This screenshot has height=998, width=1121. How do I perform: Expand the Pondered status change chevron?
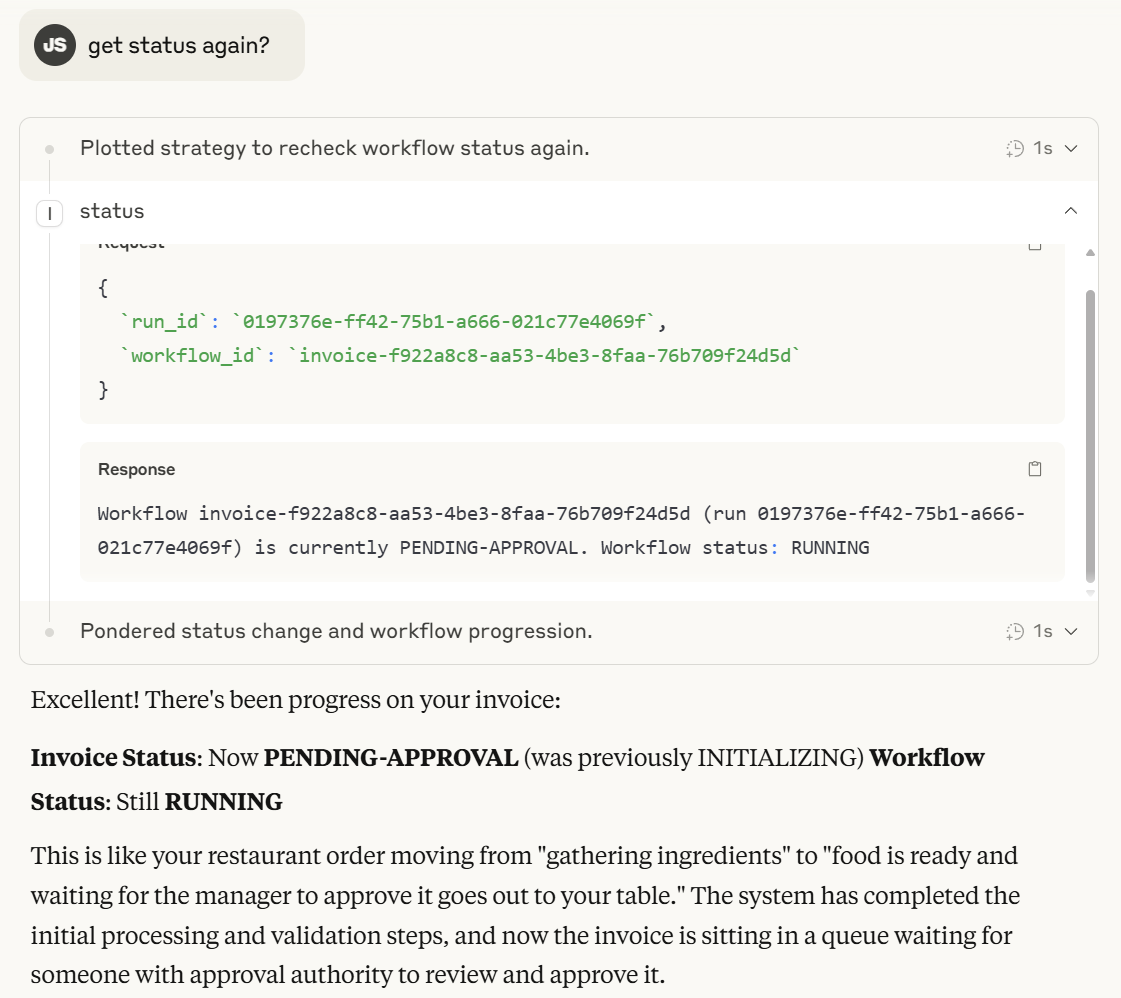[x=1071, y=631]
